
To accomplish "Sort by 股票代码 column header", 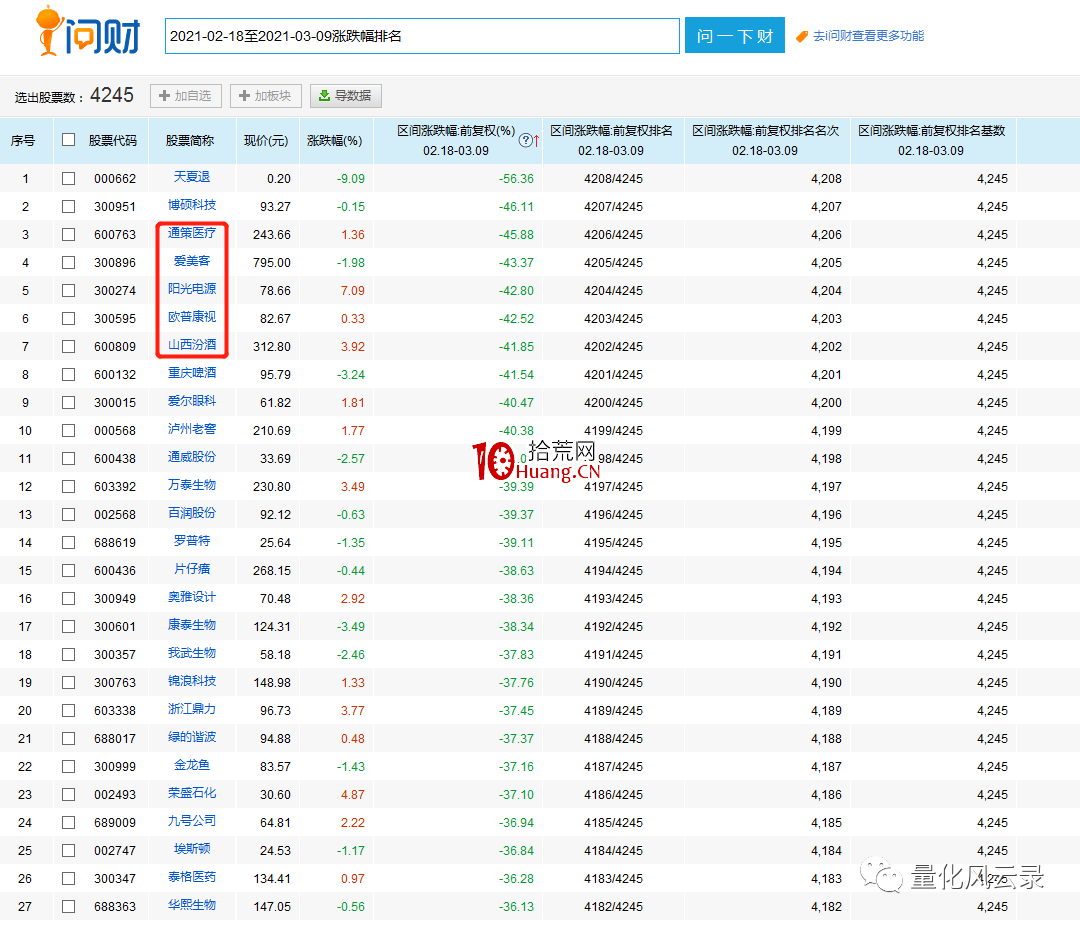I will click(x=112, y=141).
